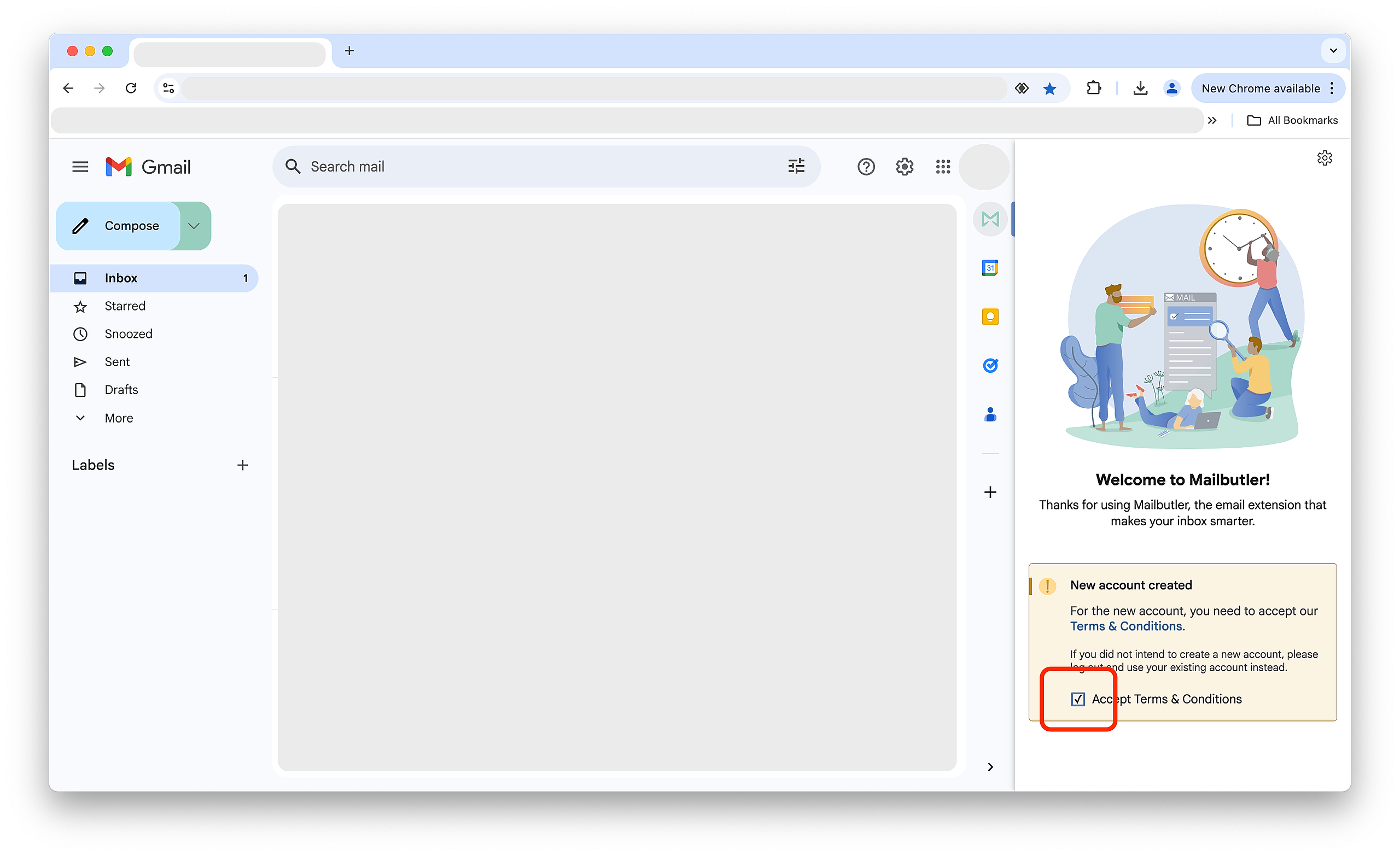Select the current browser tab
The width and height of the screenshot is (1400, 856).
click(230, 54)
